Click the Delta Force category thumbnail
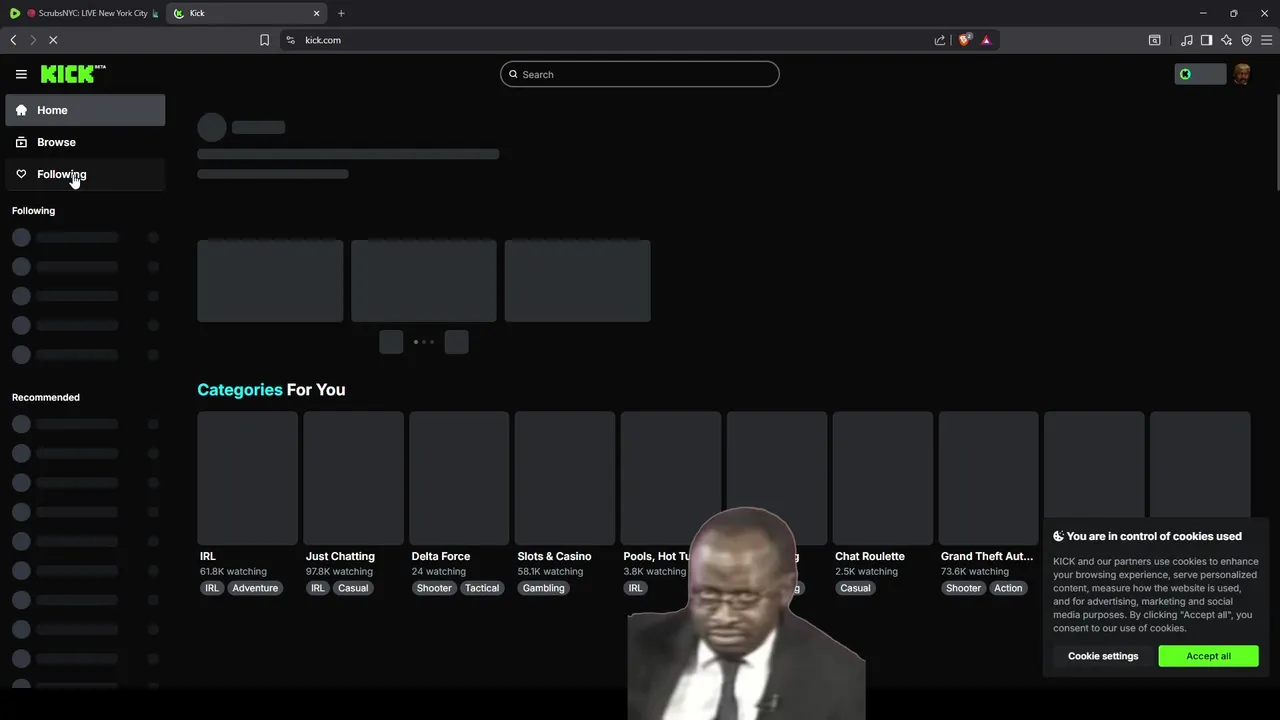The height and width of the screenshot is (720, 1280). (459, 478)
